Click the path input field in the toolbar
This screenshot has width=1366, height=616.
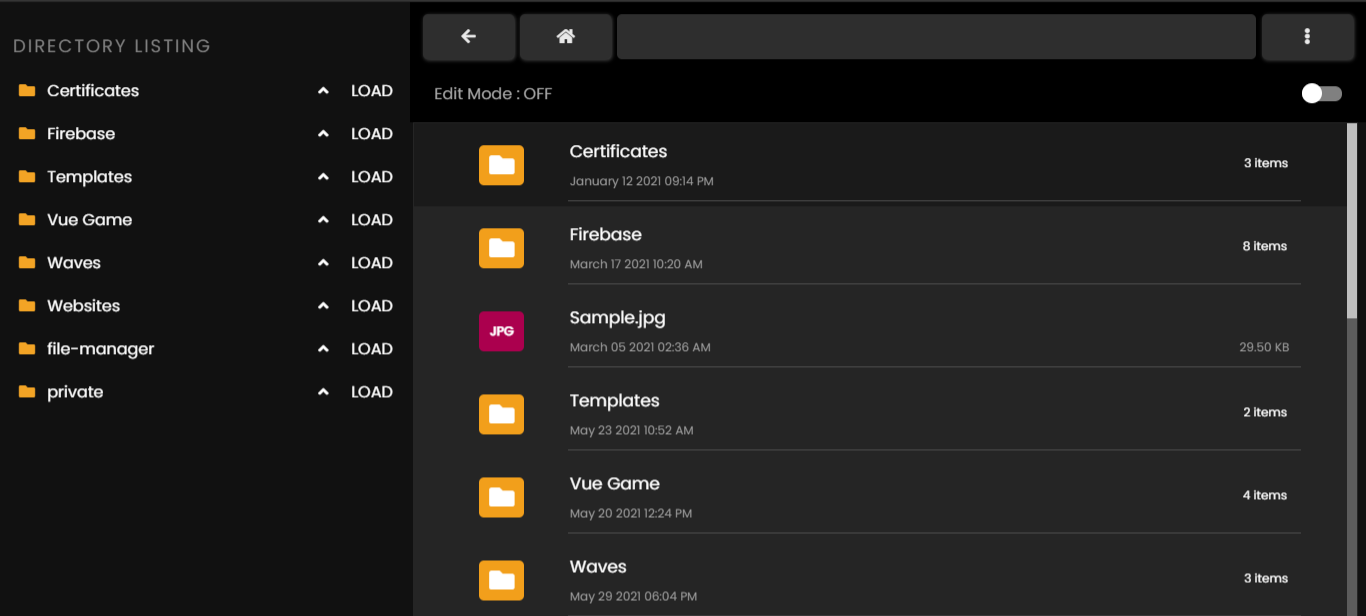tap(936, 36)
